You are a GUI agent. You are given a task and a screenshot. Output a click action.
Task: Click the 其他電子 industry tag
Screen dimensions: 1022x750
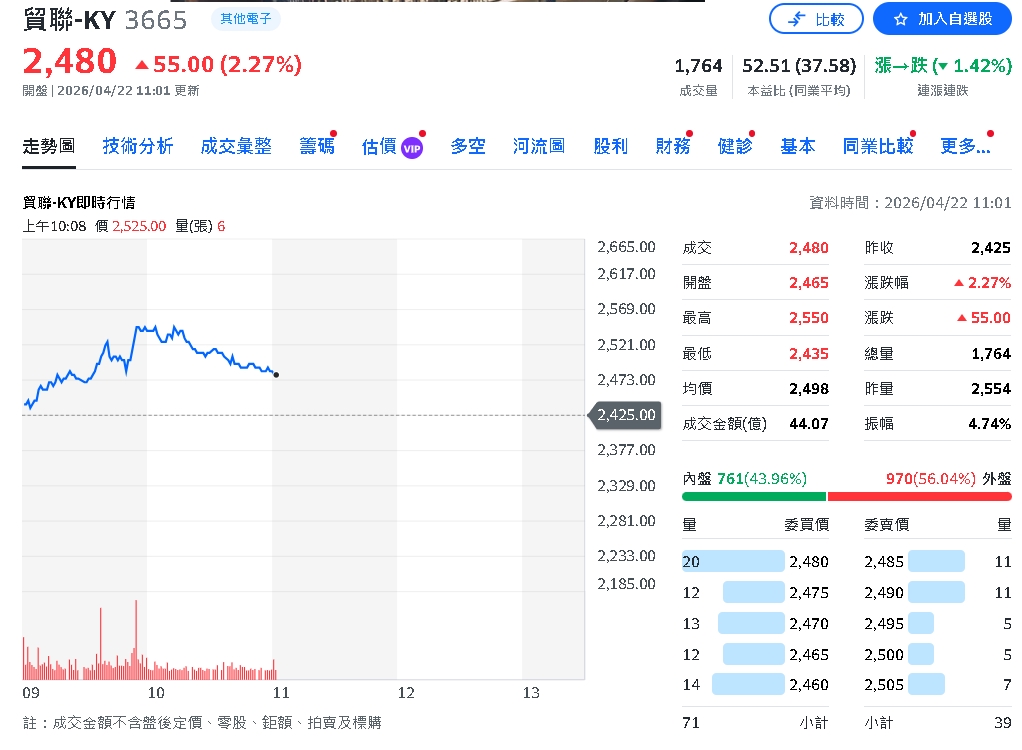[245, 19]
